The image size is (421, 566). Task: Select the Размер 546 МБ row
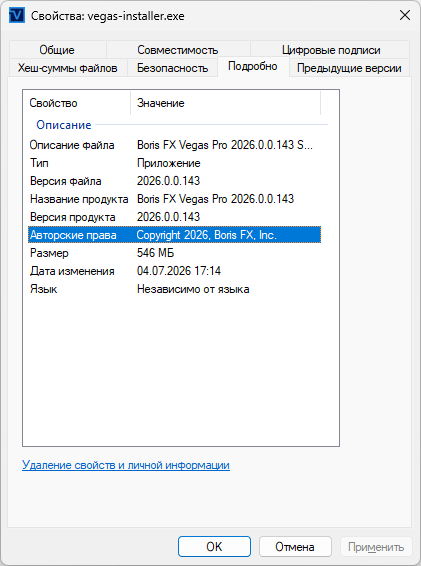tap(174, 253)
